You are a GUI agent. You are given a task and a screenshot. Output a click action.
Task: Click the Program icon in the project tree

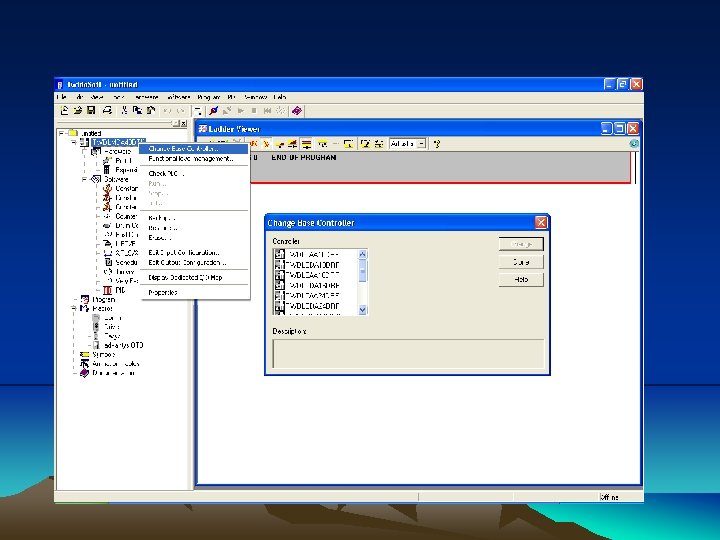[85, 299]
